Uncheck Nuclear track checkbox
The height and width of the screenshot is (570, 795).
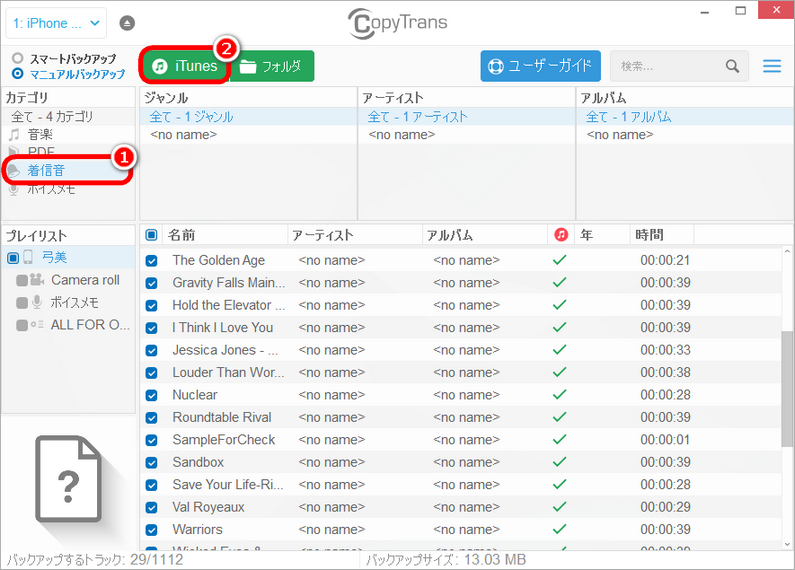click(x=151, y=395)
